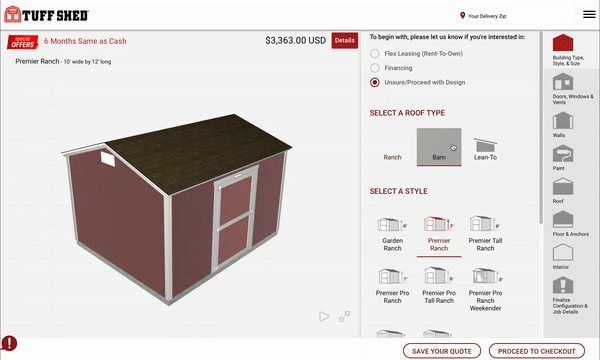The image size is (600, 360).
Task: Click the options panel scrollbar
Action: click(541, 128)
